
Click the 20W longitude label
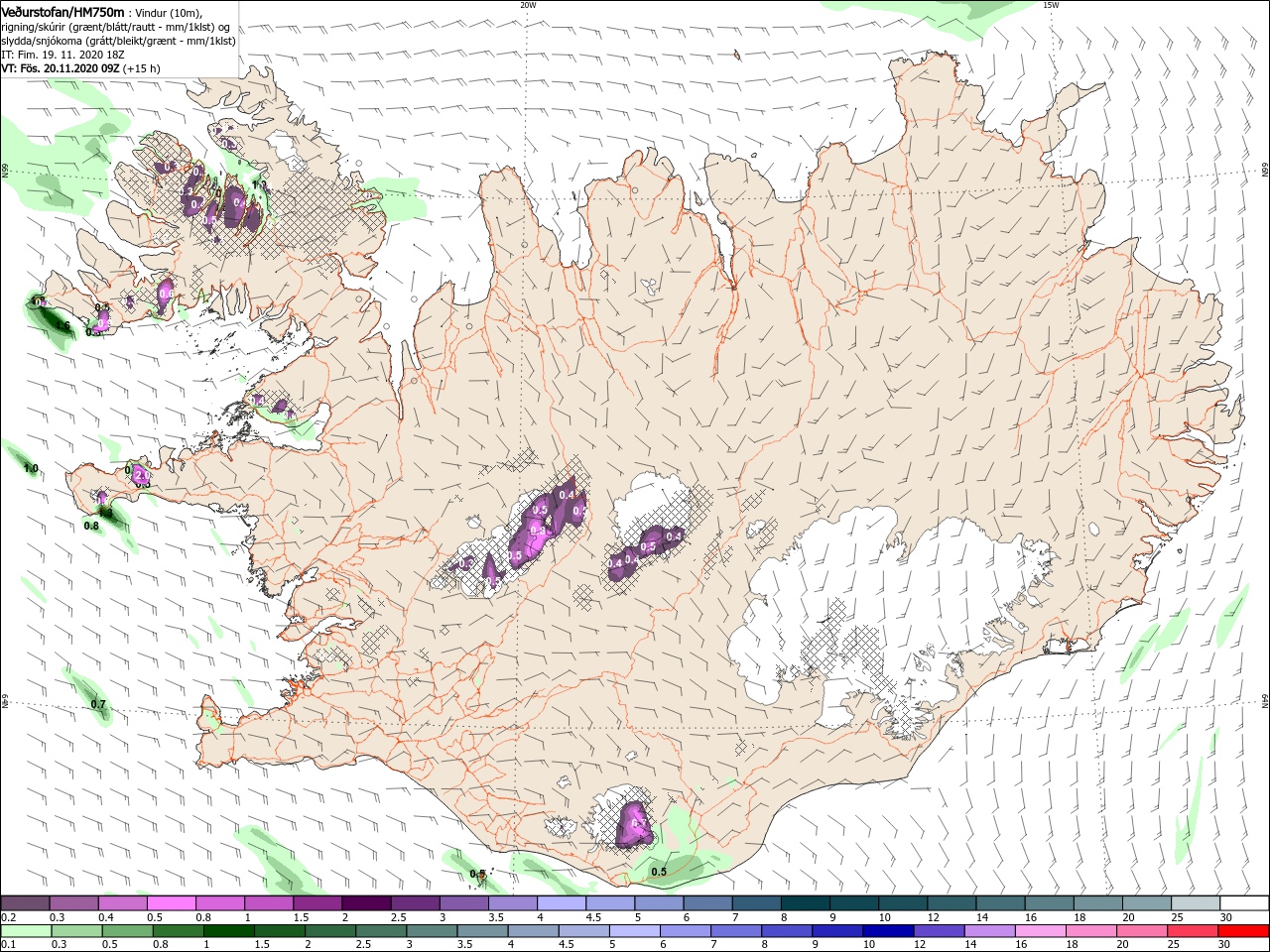tap(528, 5)
